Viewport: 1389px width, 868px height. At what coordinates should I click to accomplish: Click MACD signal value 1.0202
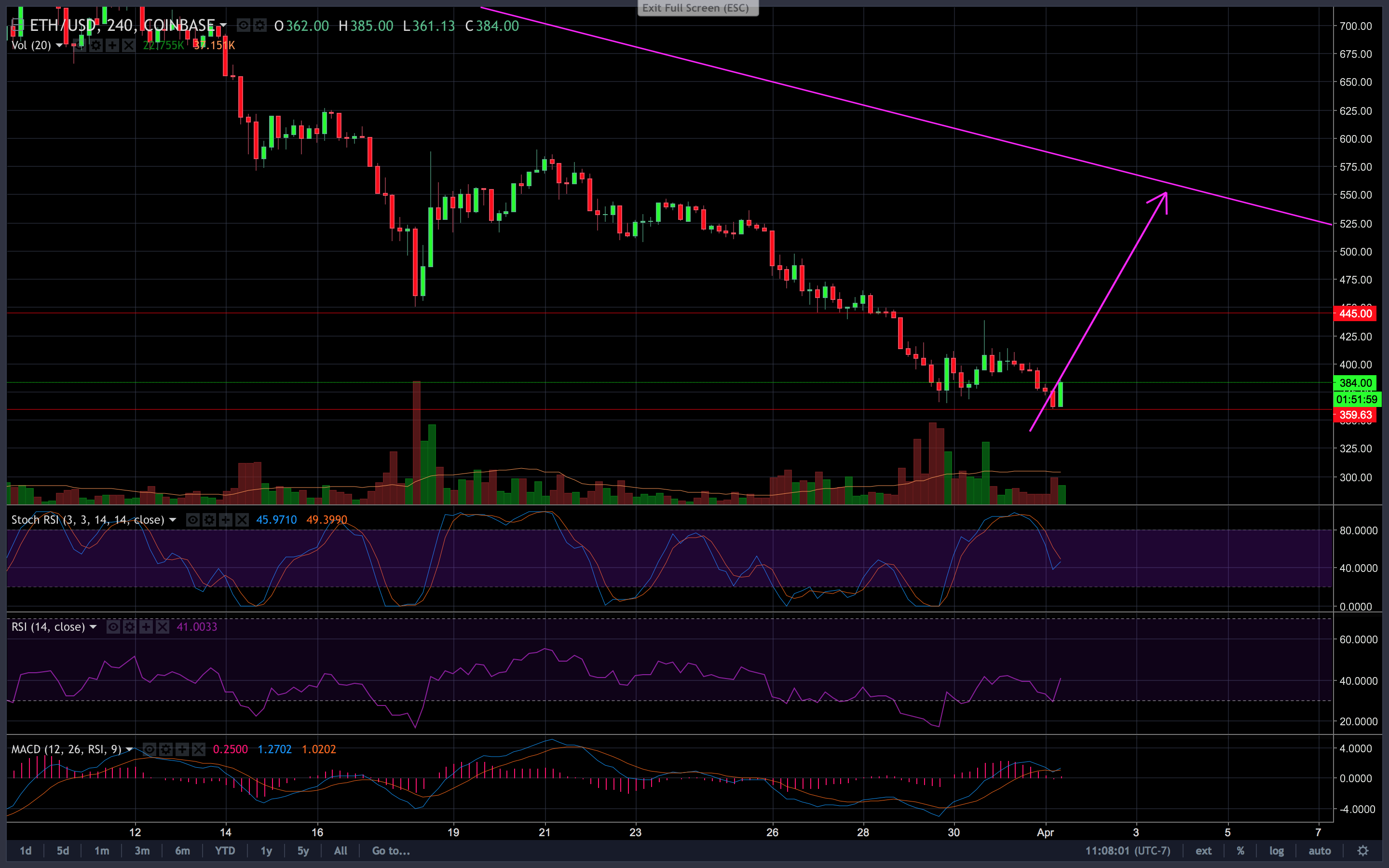(318, 749)
